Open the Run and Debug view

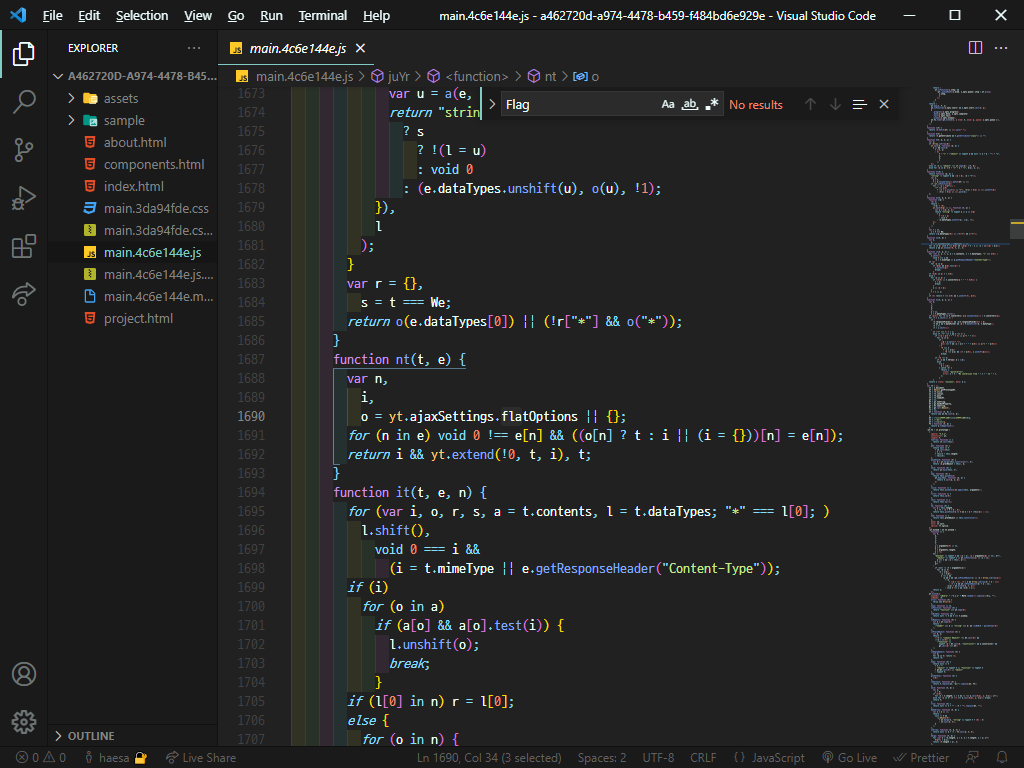point(24,198)
